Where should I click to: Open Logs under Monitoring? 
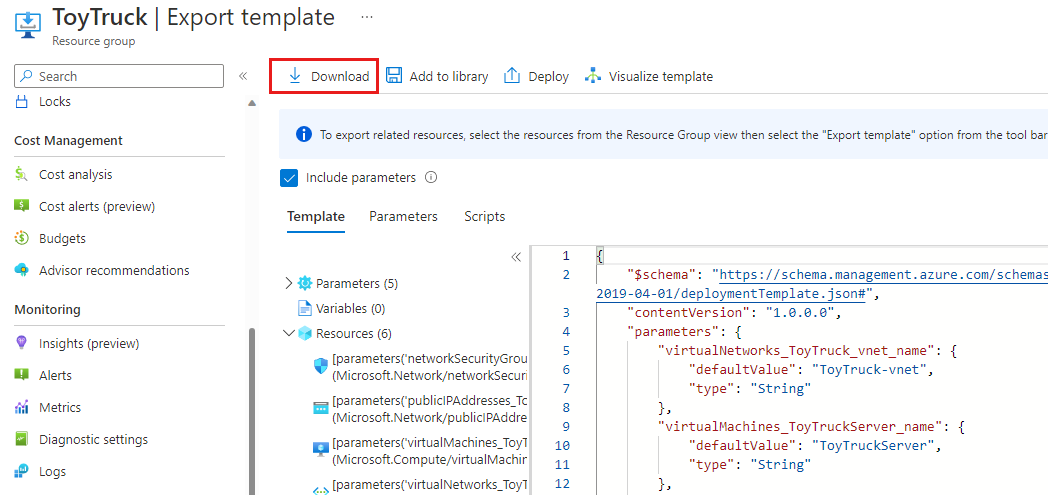tap(53, 472)
